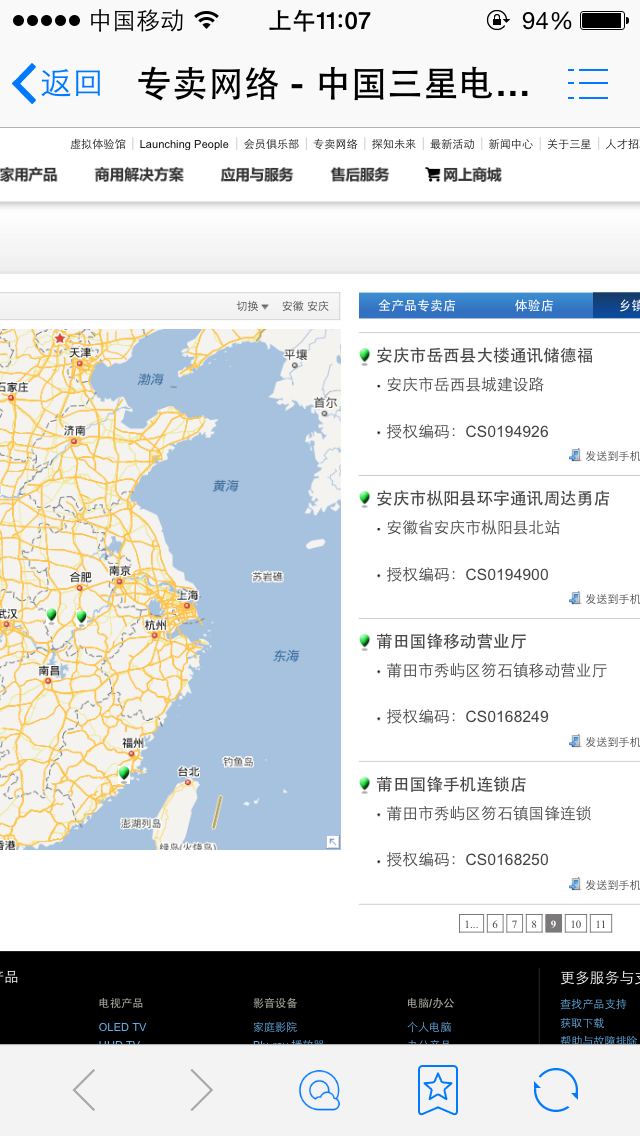Open 商用解决方案 menu
Screen dimensions: 640x1136
click(139, 175)
